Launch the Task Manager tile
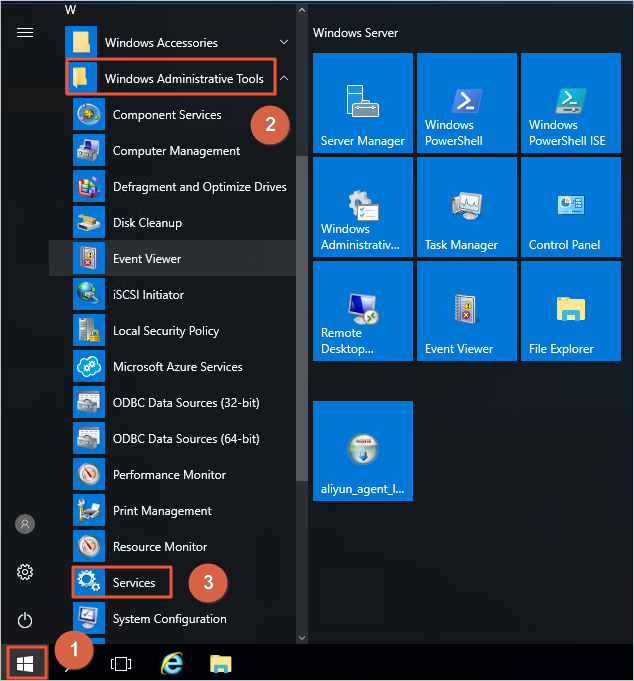Image resolution: width=634 pixels, height=681 pixels. (x=467, y=207)
